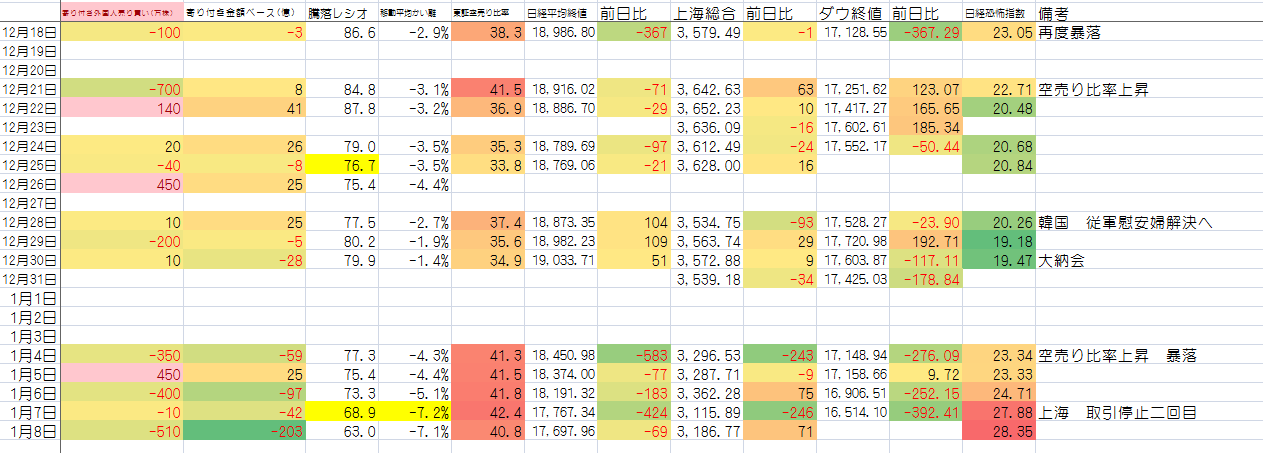Image resolution: width=1263 pixels, height=453 pixels.
Task: Select the ダウ終値 header cell
Action: (x=850, y=14)
